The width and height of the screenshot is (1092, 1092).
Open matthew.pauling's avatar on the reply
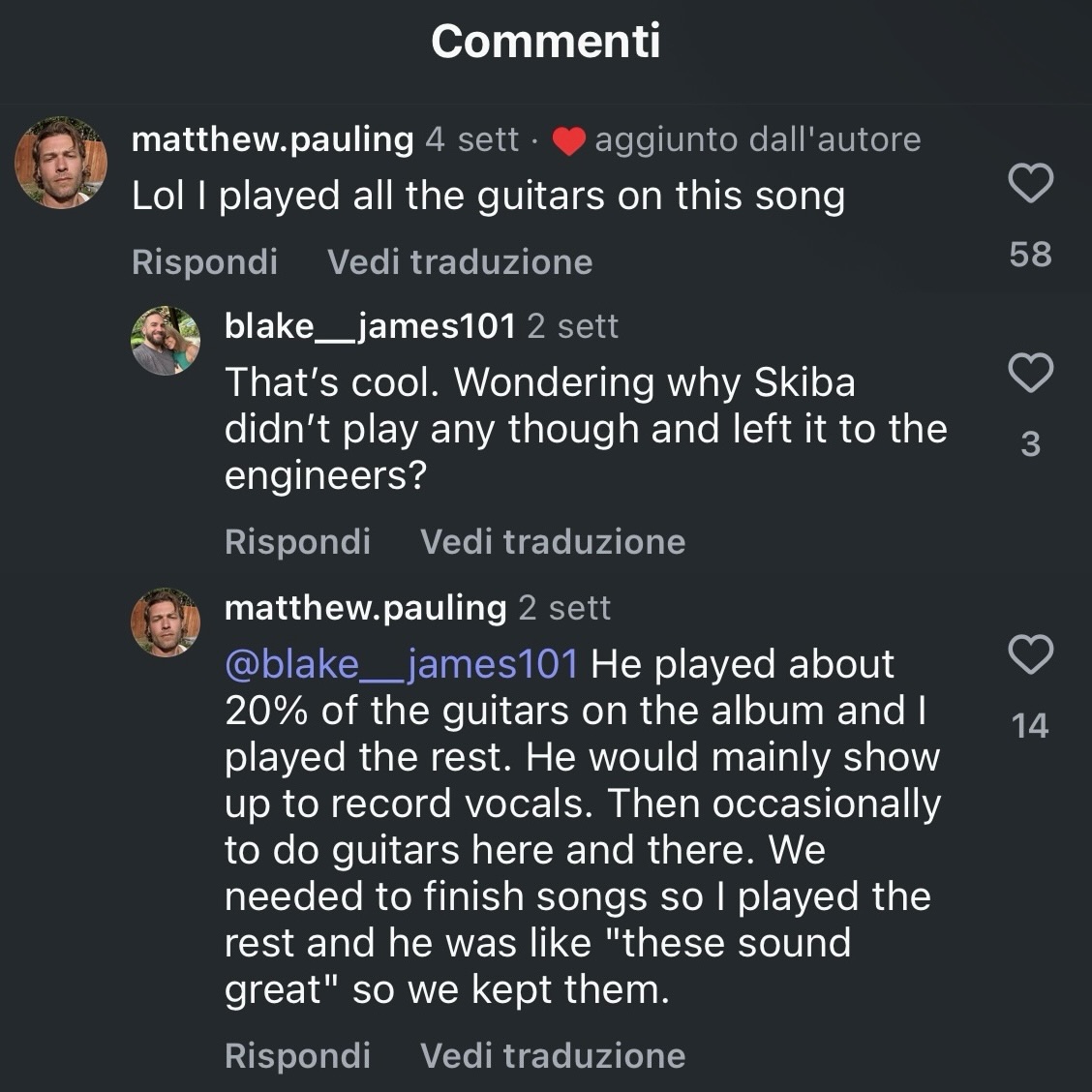click(x=165, y=622)
